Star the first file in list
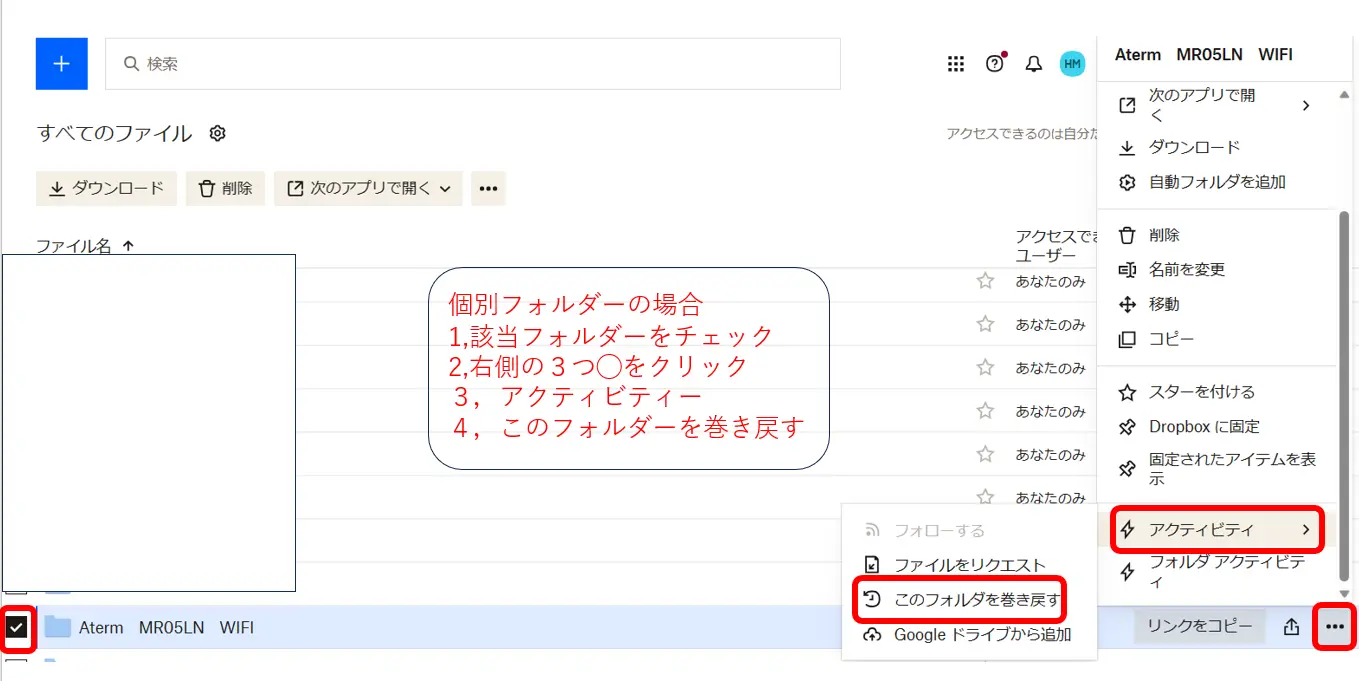 985,281
